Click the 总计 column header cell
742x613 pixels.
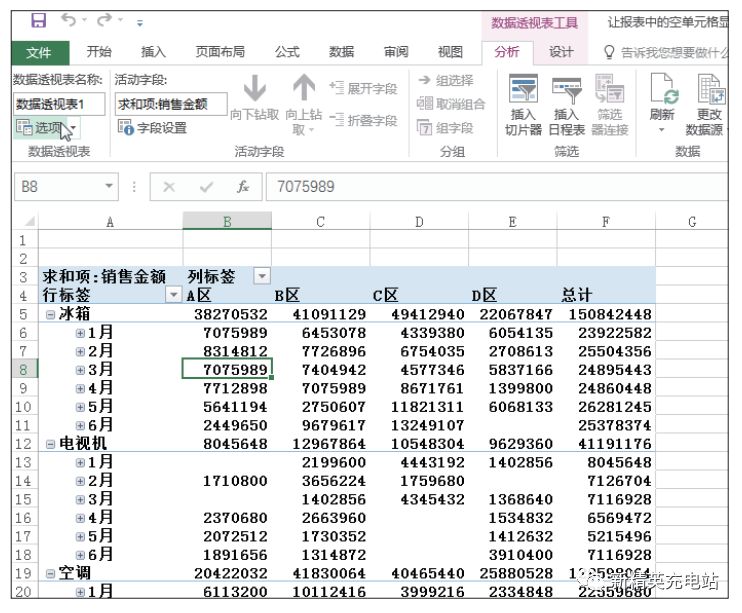[x=606, y=295]
